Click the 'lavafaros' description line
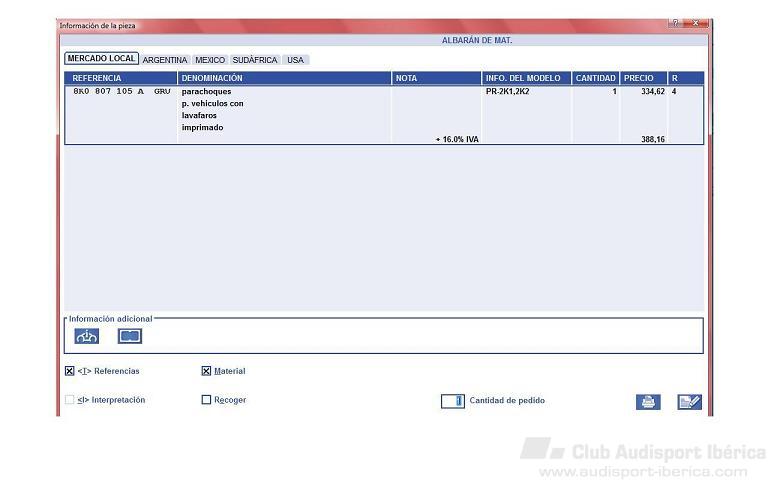Image resolution: width=768 pixels, height=480 pixels. [199, 116]
